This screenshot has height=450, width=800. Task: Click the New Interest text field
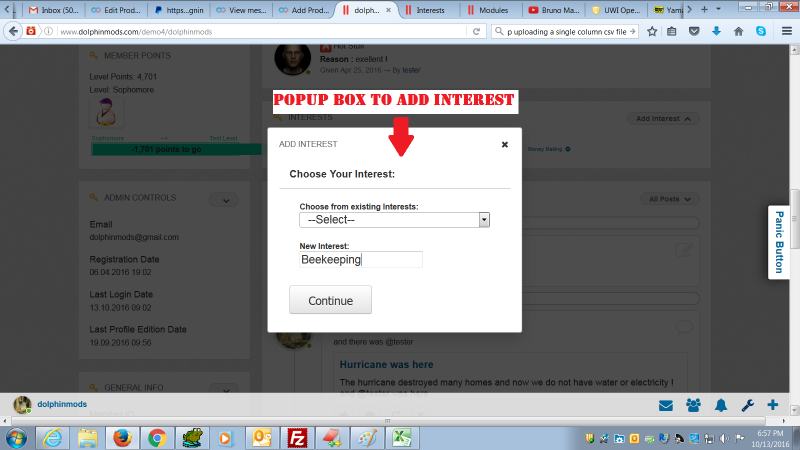[x=361, y=260]
